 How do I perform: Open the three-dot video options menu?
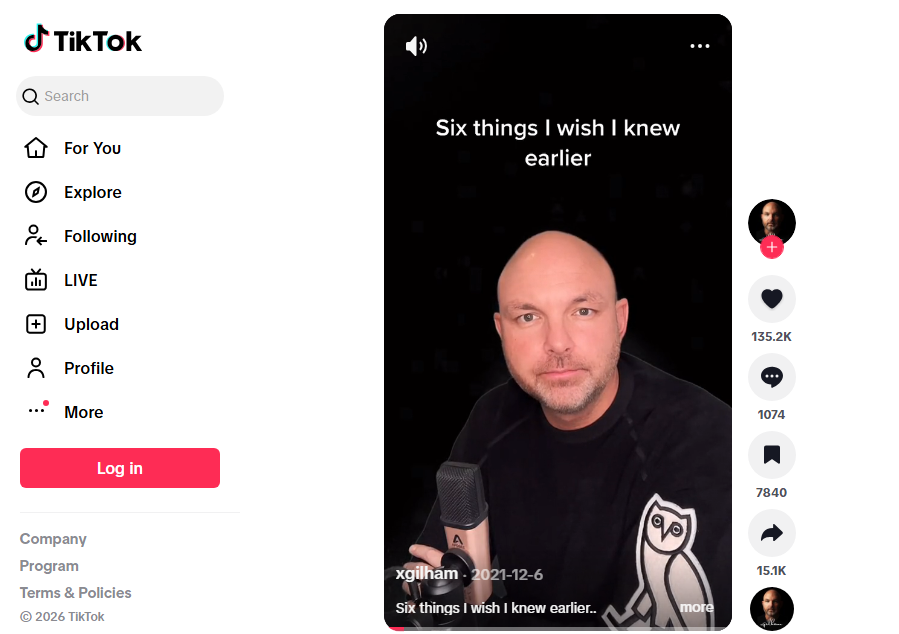(699, 46)
